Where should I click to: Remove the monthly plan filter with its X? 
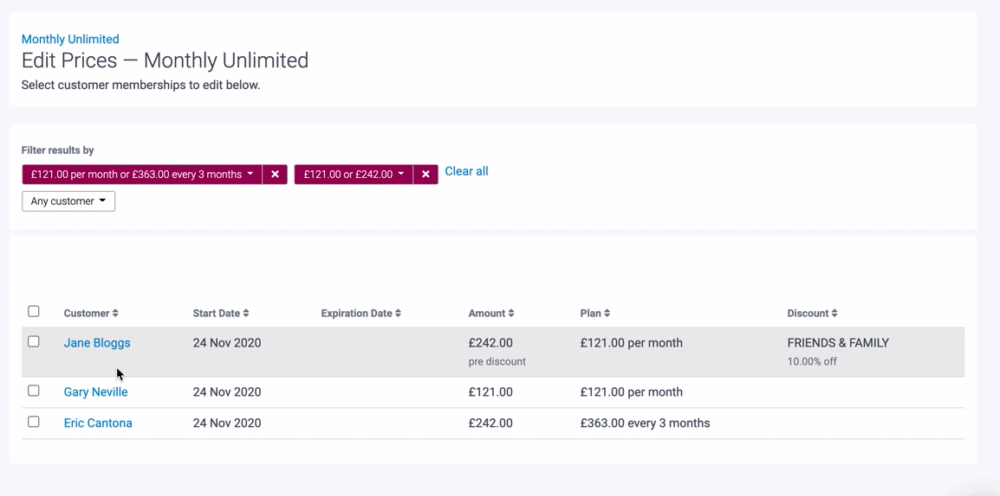click(x=275, y=174)
